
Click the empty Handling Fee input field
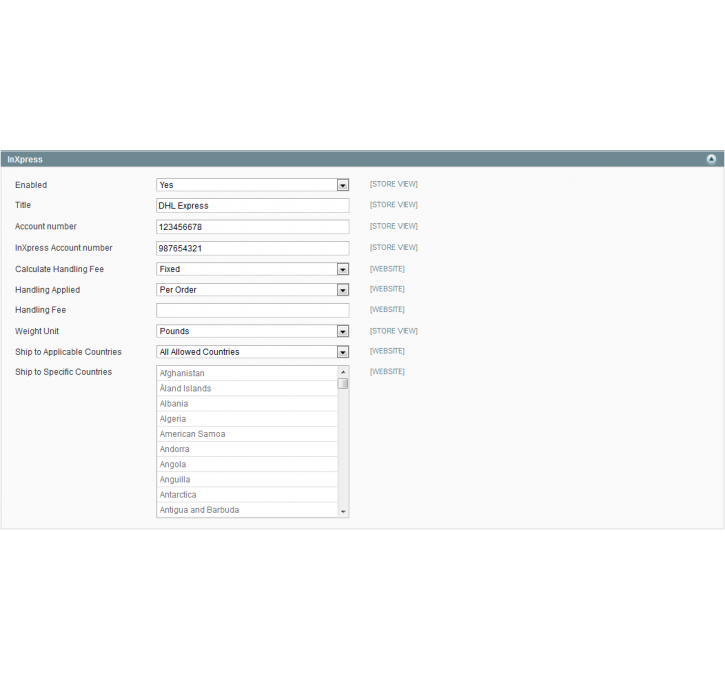coord(252,310)
